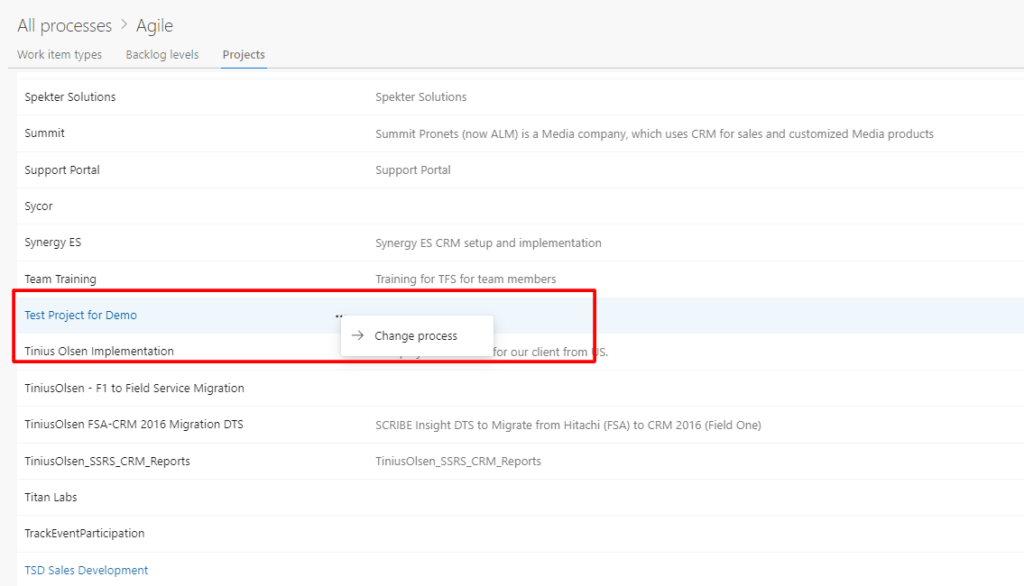
Task: Select the Sycor project row
Action: 520,206
